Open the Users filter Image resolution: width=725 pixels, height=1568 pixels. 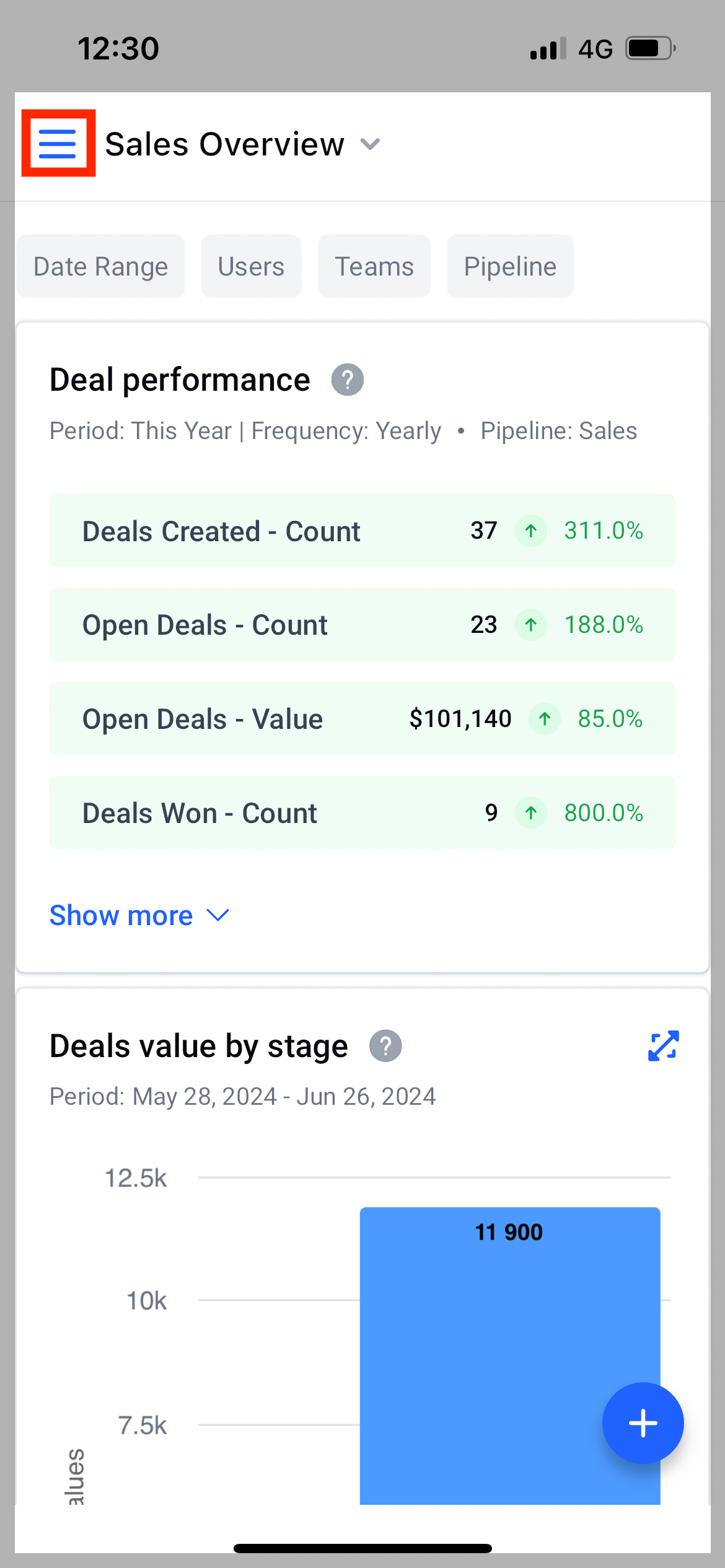[x=250, y=266]
